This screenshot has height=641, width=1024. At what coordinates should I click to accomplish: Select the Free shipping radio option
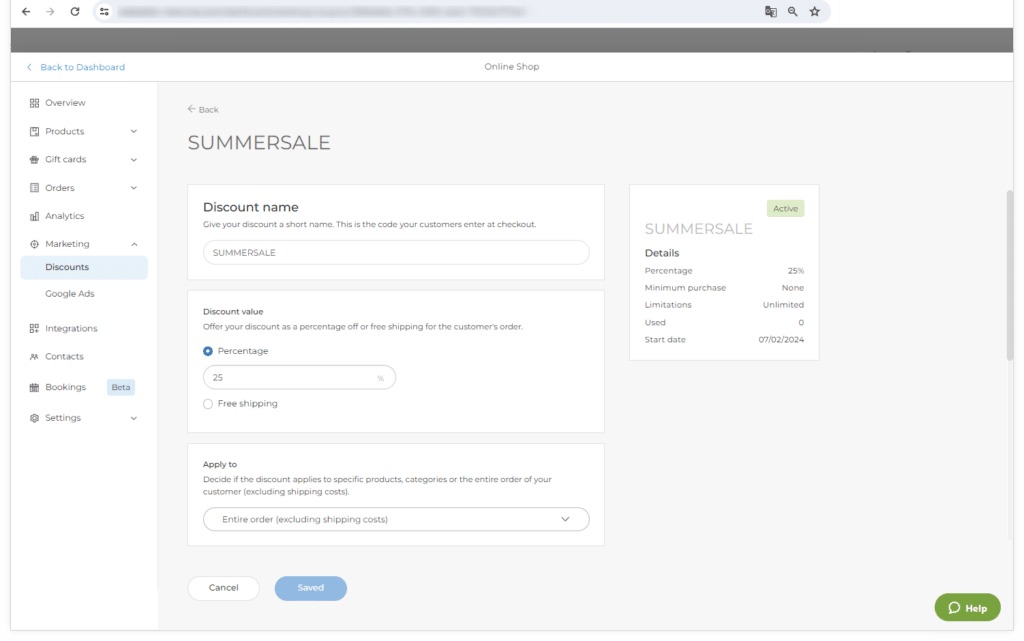208,404
